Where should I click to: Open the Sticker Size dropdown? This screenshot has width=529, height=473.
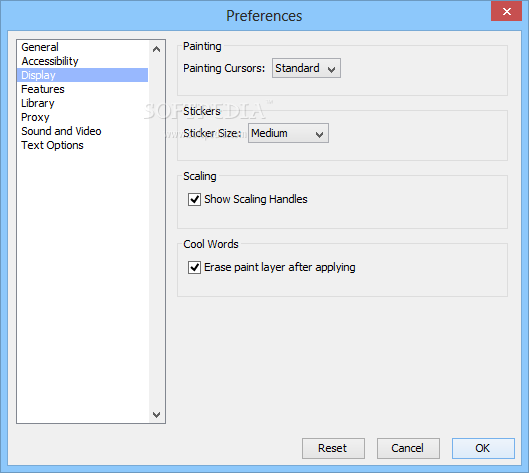pyautogui.click(x=288, y=133)
